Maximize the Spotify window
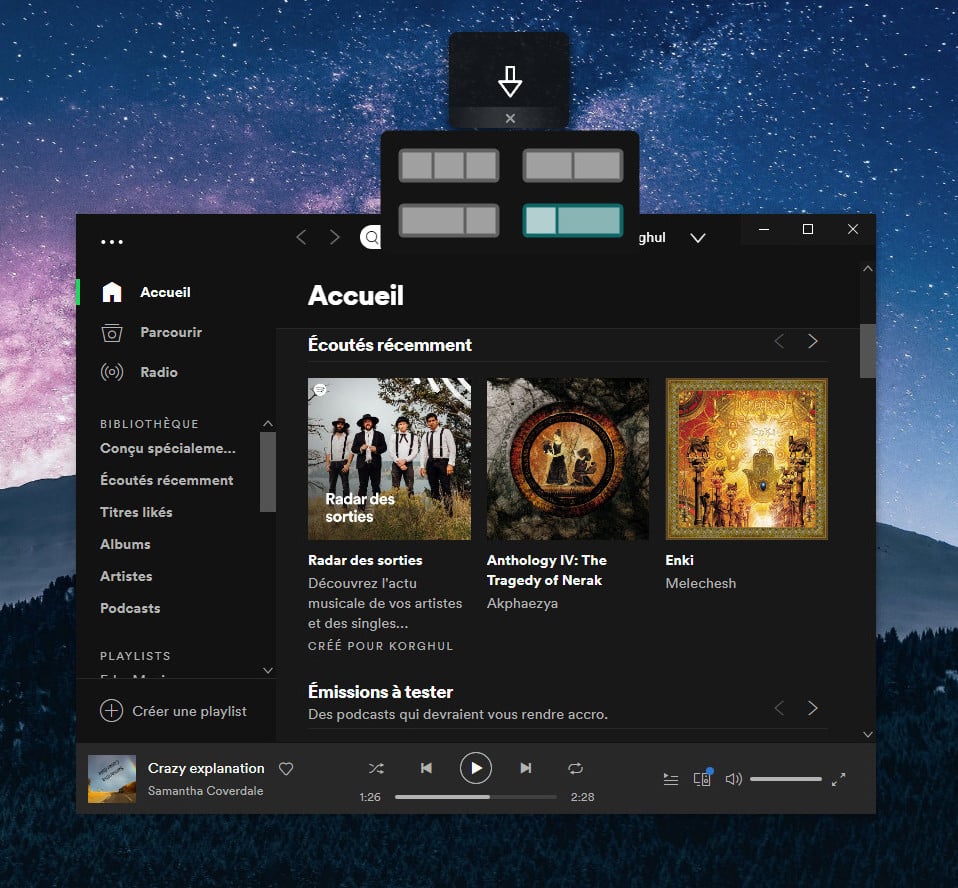The image size is (958, 888). pos(808,229)
